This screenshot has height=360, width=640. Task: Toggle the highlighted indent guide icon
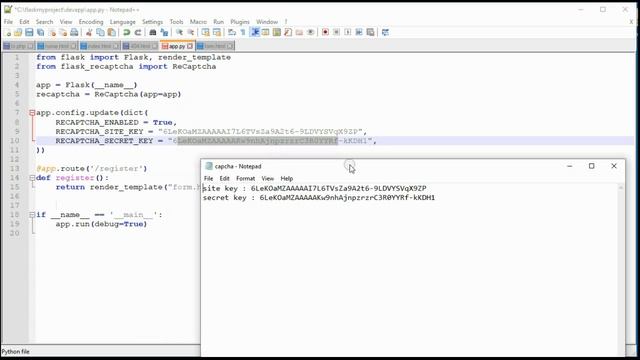255,32
